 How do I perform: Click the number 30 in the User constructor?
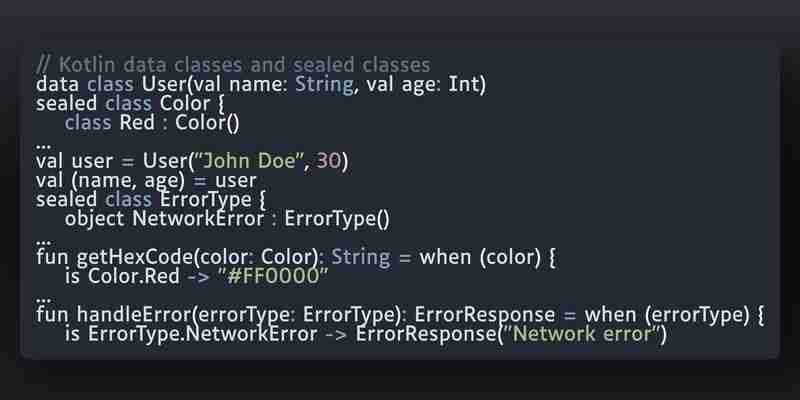tap(329, 161)
